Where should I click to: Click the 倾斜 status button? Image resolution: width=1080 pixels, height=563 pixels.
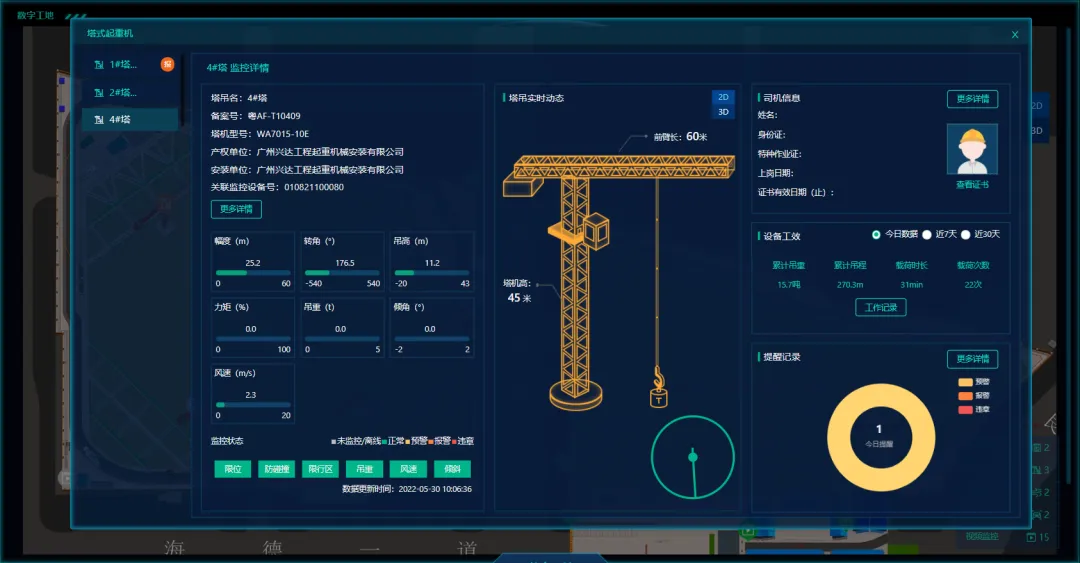click(453, 469)
